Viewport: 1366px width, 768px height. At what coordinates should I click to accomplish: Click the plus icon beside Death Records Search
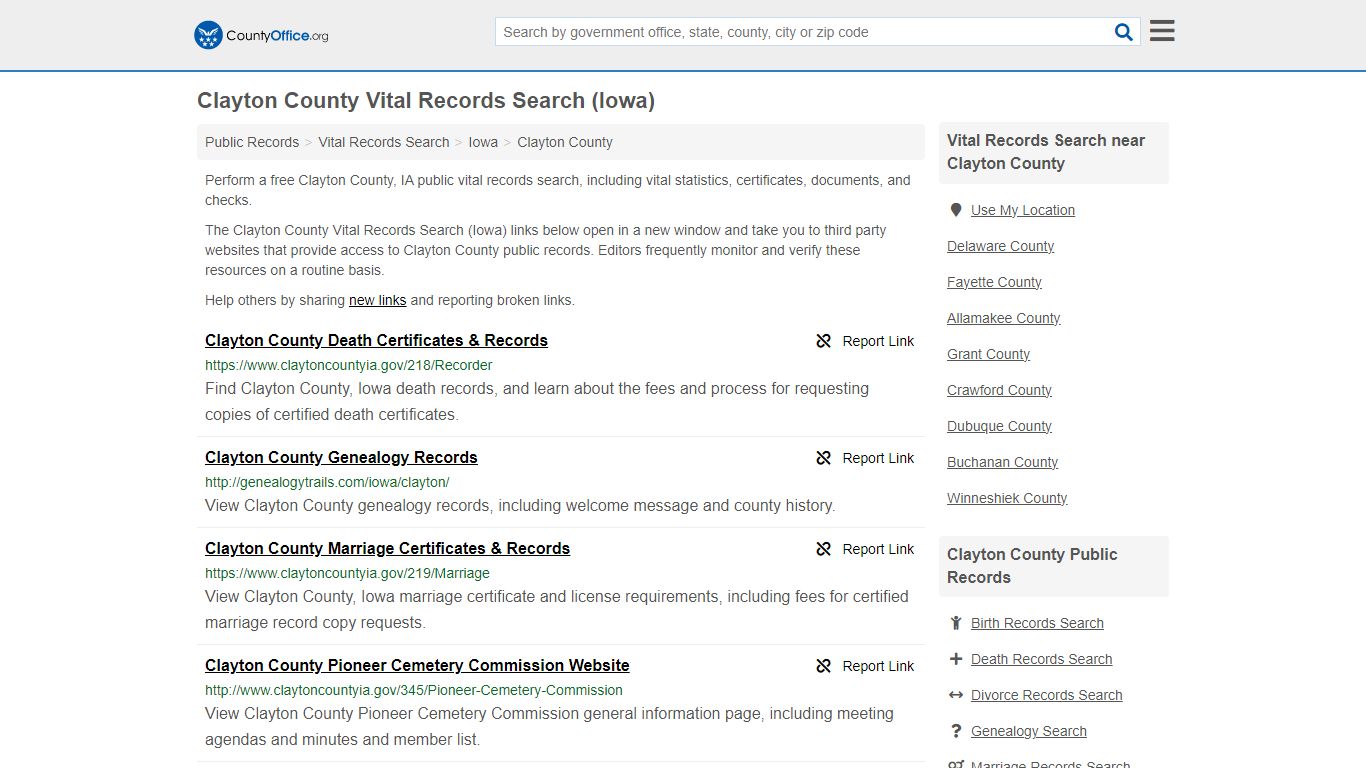(x=956, y=659)
